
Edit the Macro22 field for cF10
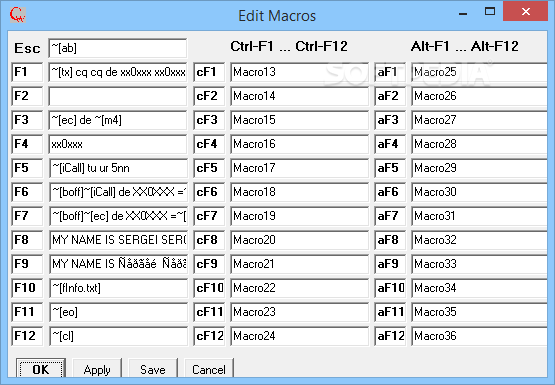pyautogui.click(x=299, y=288)
